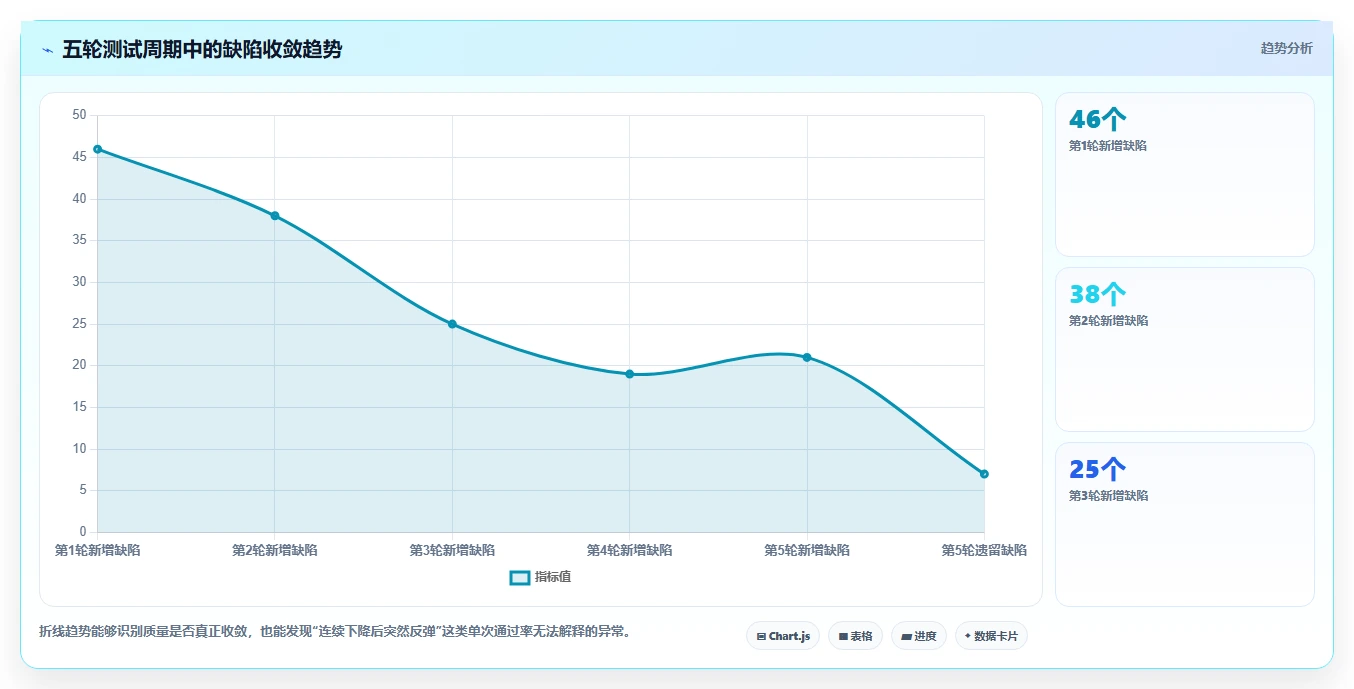This screenshot has height=689, width=1354.
Task: Click the 趋势分析 label in header
Action: coord(1286,49)
